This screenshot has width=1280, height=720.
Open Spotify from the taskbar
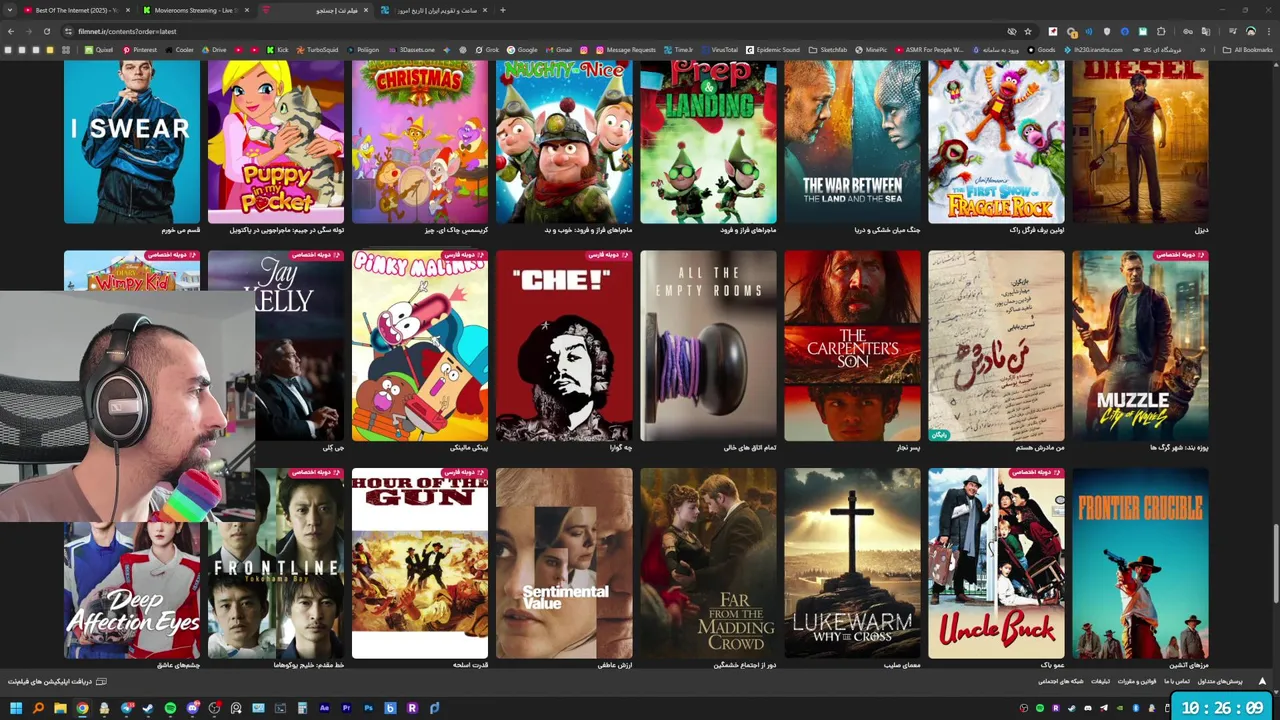pos(170,708)
